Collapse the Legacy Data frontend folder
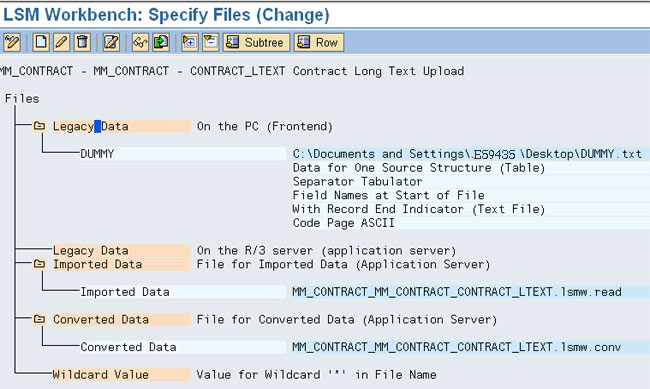This screenshot has height=389, width=650. tap(39, 126)
